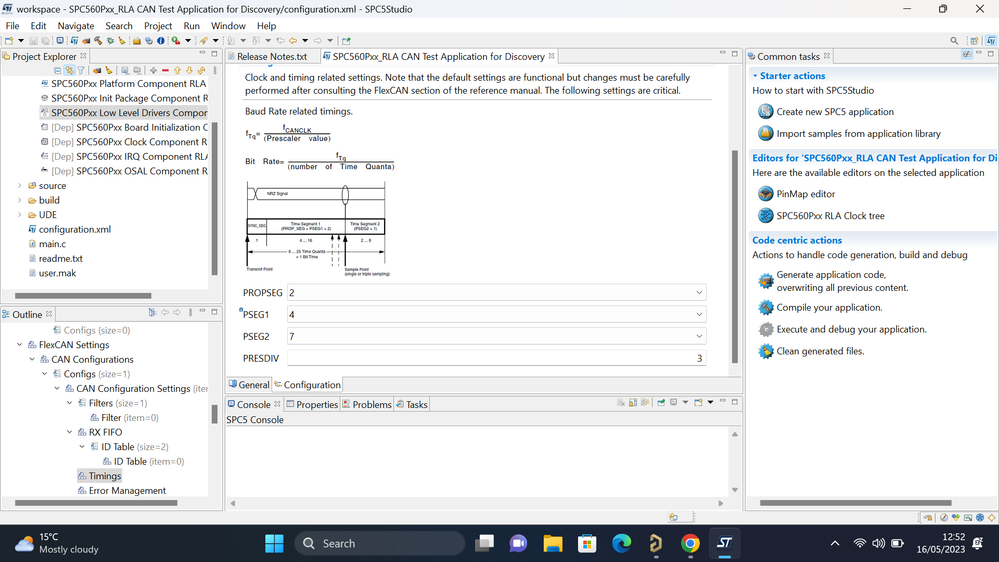The image size is (999, 562).
Task: Click the Import samples from application library icon
Action: tap(765, 134)
